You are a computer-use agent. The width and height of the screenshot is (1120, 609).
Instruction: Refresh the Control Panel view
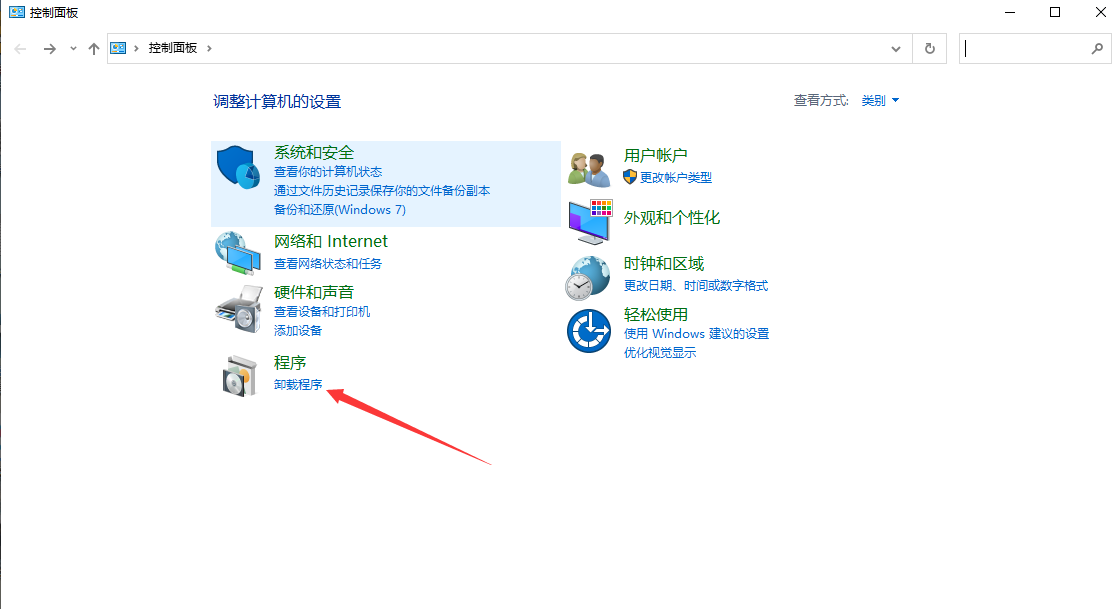coord(929,49)
